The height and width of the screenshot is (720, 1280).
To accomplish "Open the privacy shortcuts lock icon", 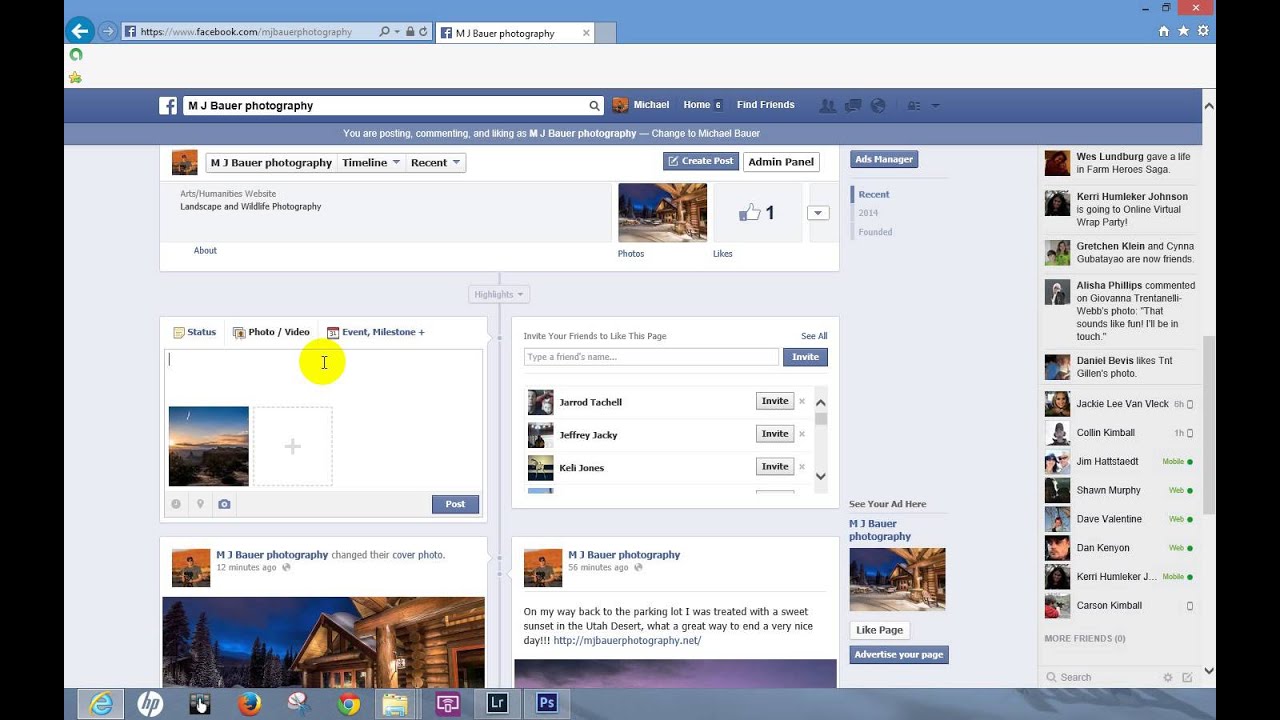I will [x=914, y=105].
